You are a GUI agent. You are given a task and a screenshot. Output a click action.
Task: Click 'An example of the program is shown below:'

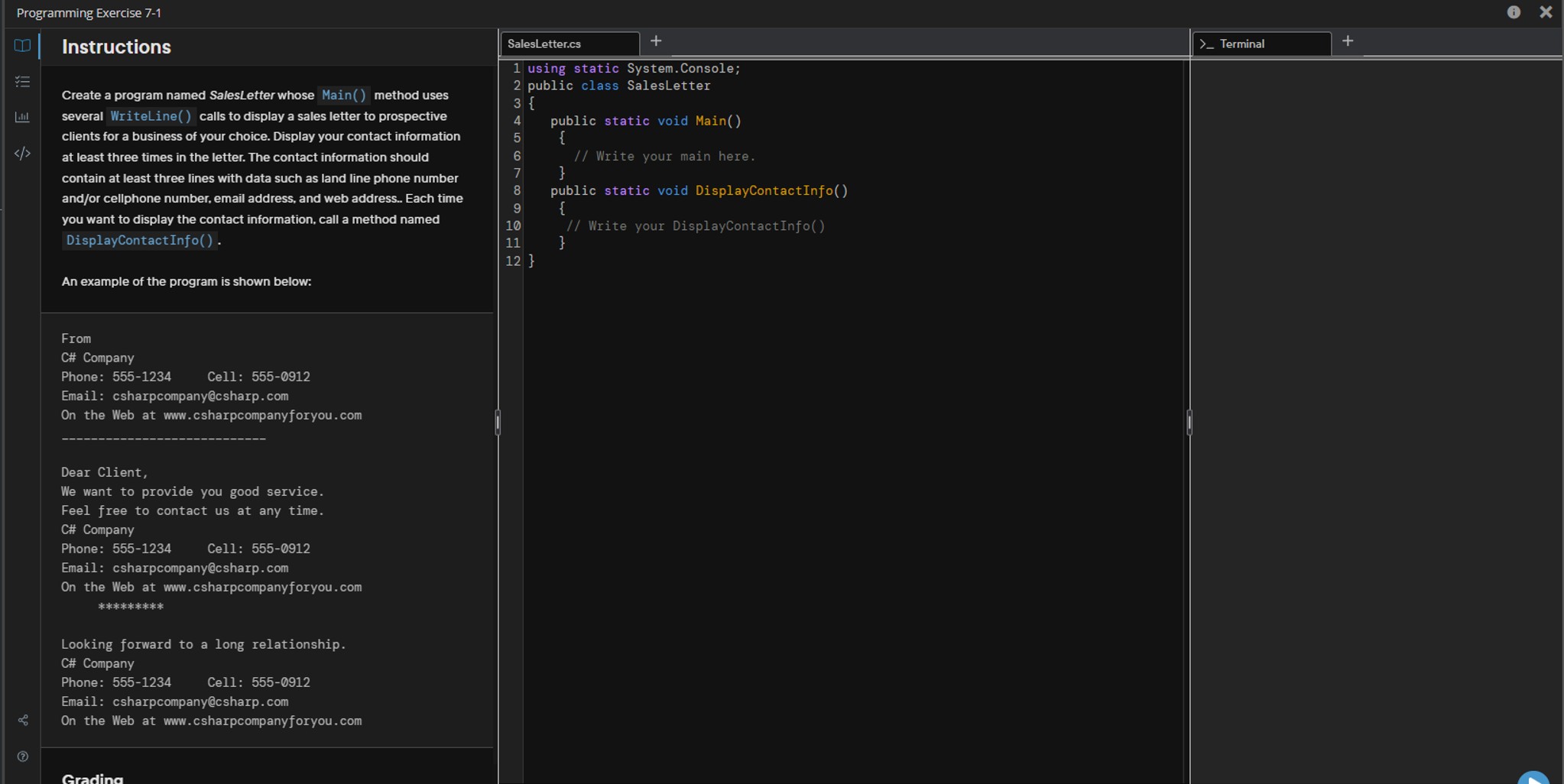point(187,281)
